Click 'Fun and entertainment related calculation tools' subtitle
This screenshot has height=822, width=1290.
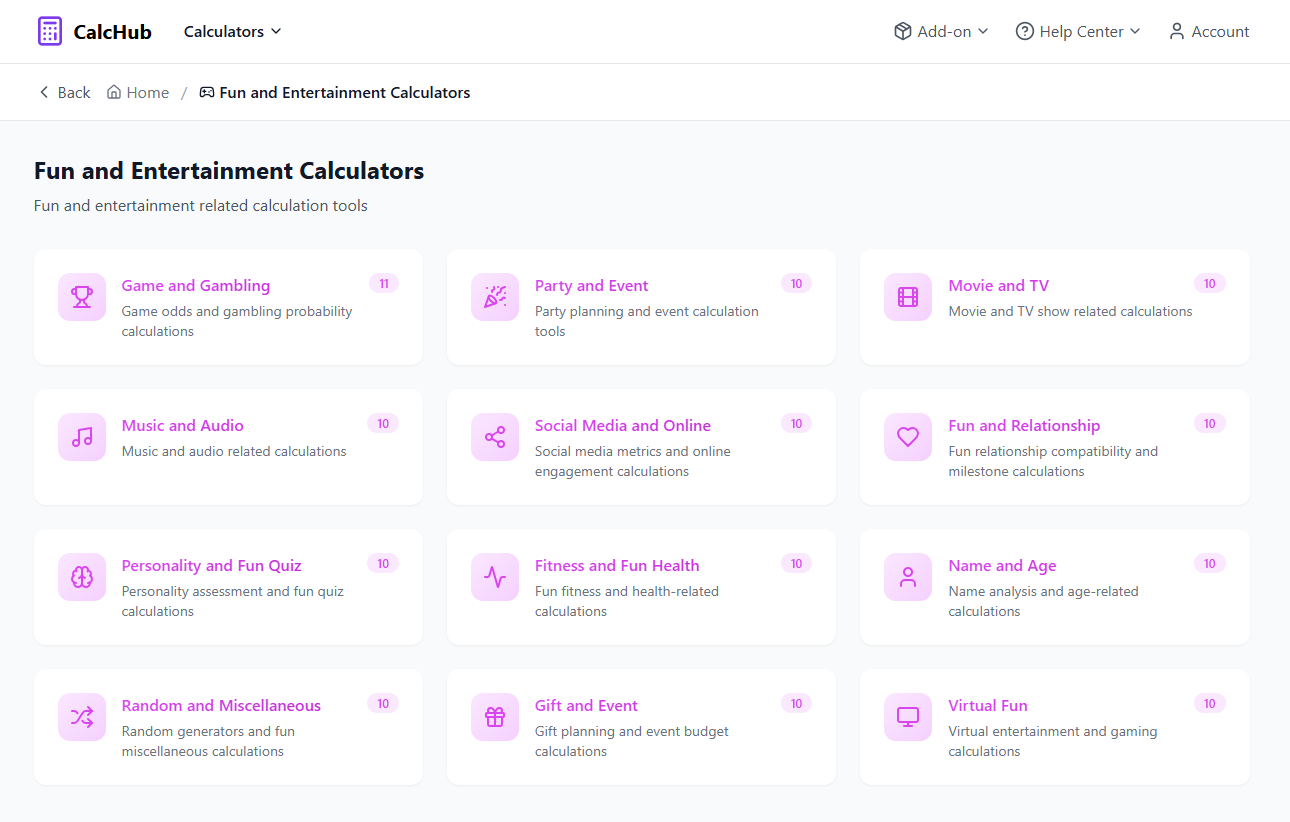201,205
